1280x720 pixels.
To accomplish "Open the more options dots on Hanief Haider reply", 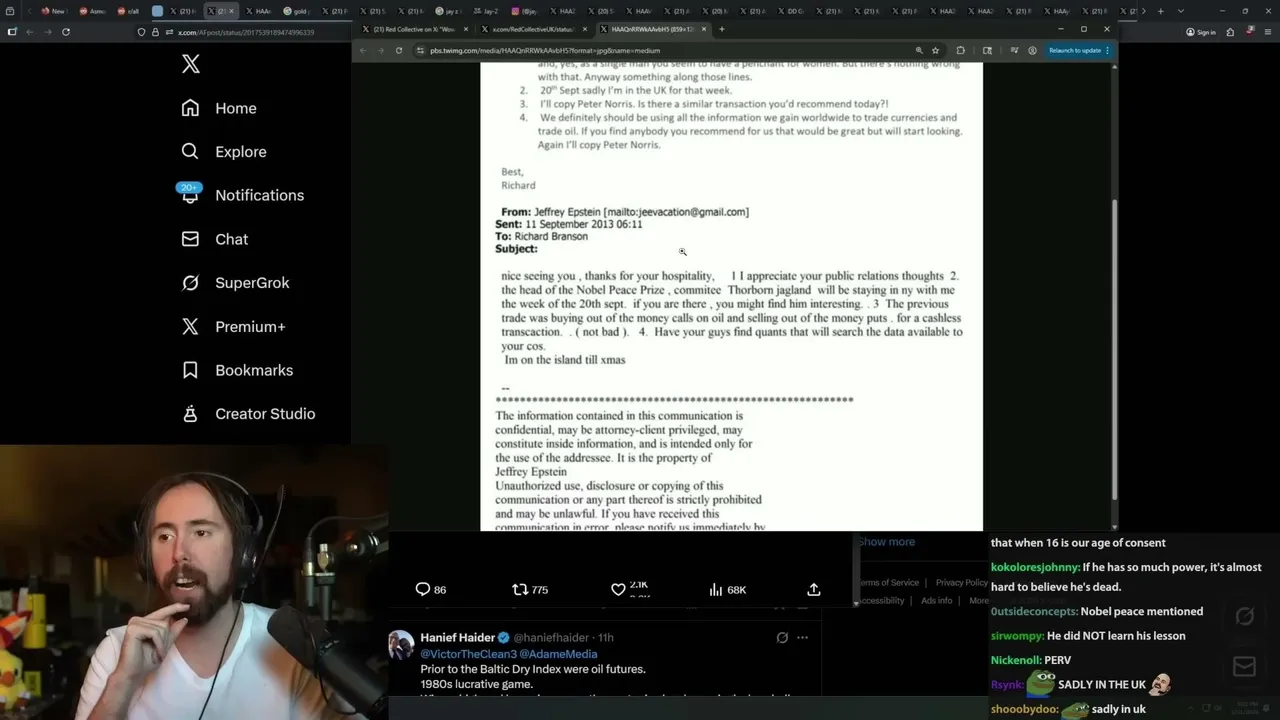I will click(x=802, y=637).
